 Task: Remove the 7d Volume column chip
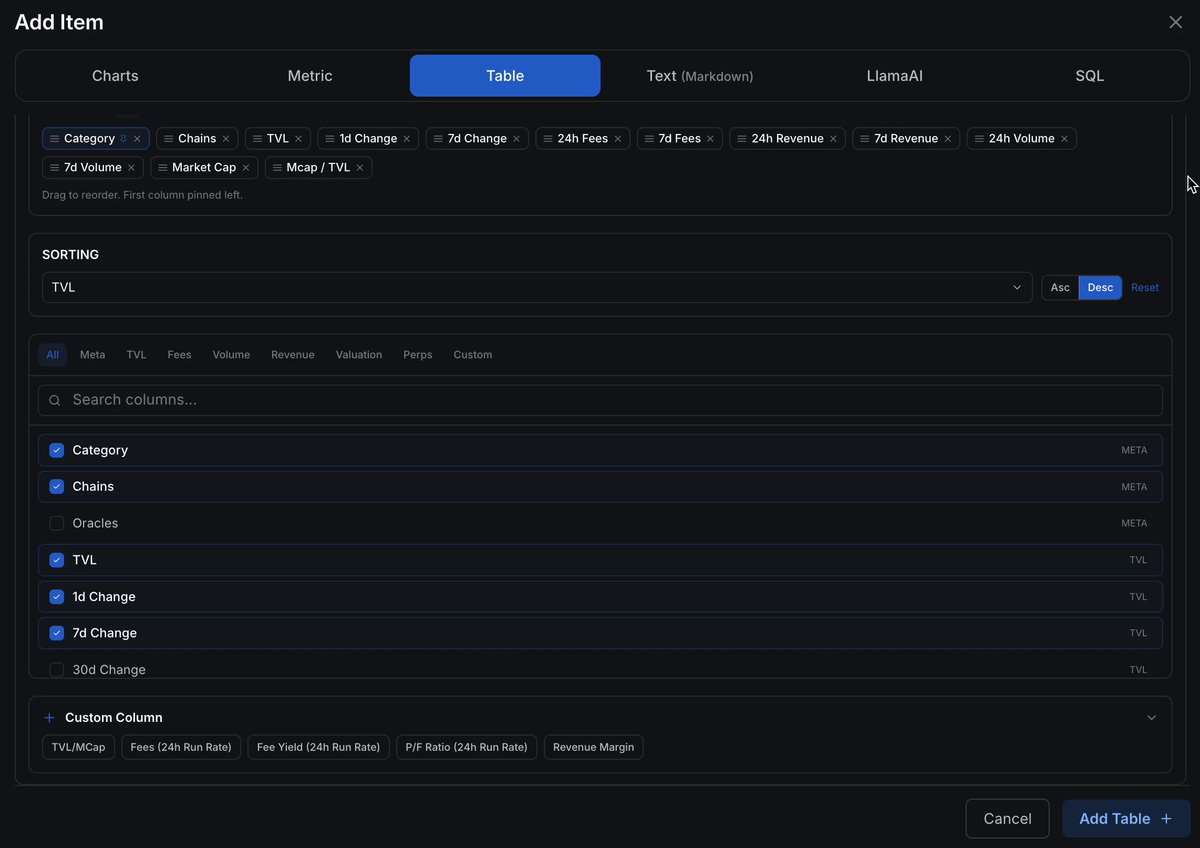coord(131,168)
